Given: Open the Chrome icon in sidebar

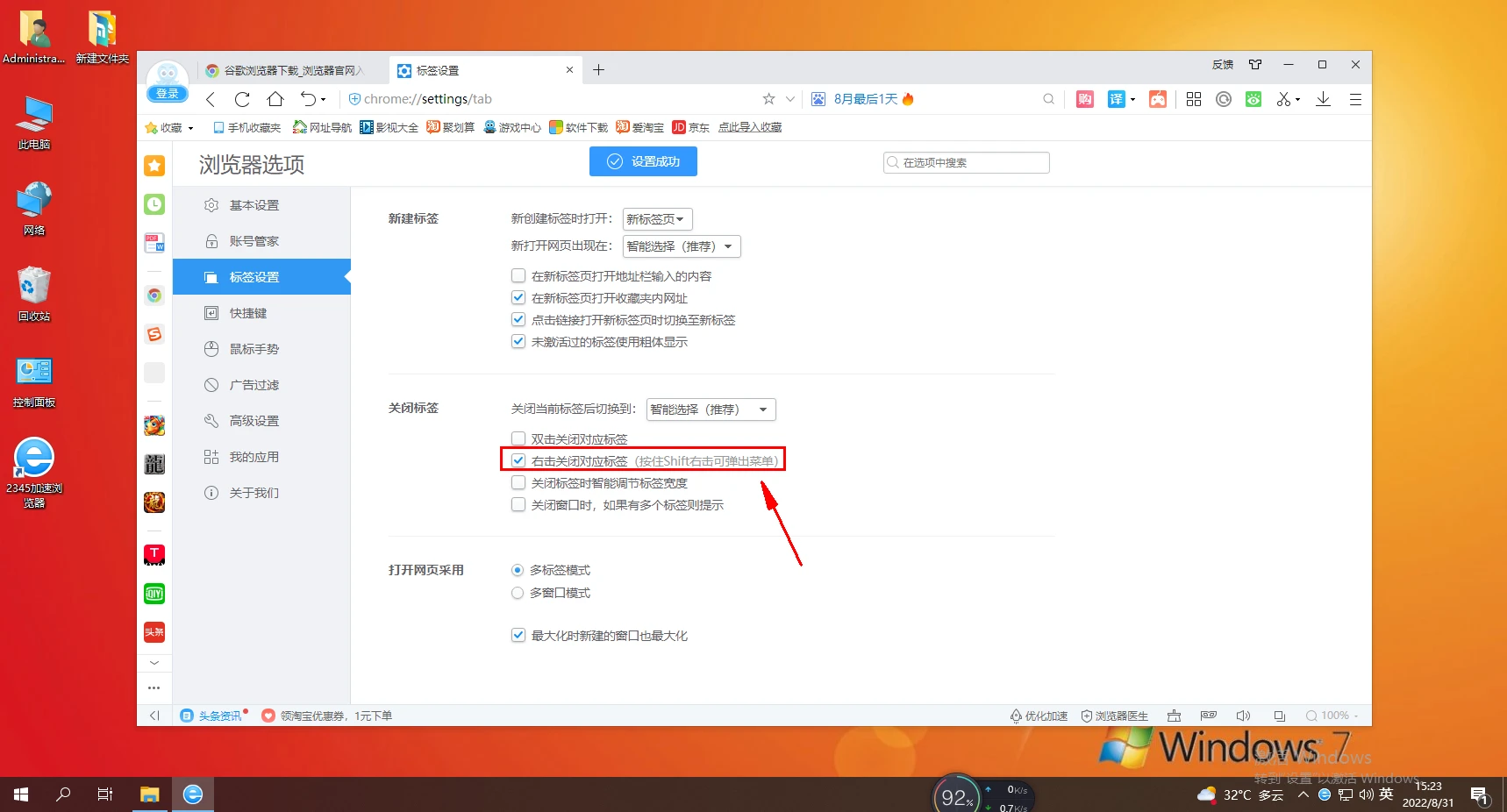Looking at the screenshot, I should point(154,296).
